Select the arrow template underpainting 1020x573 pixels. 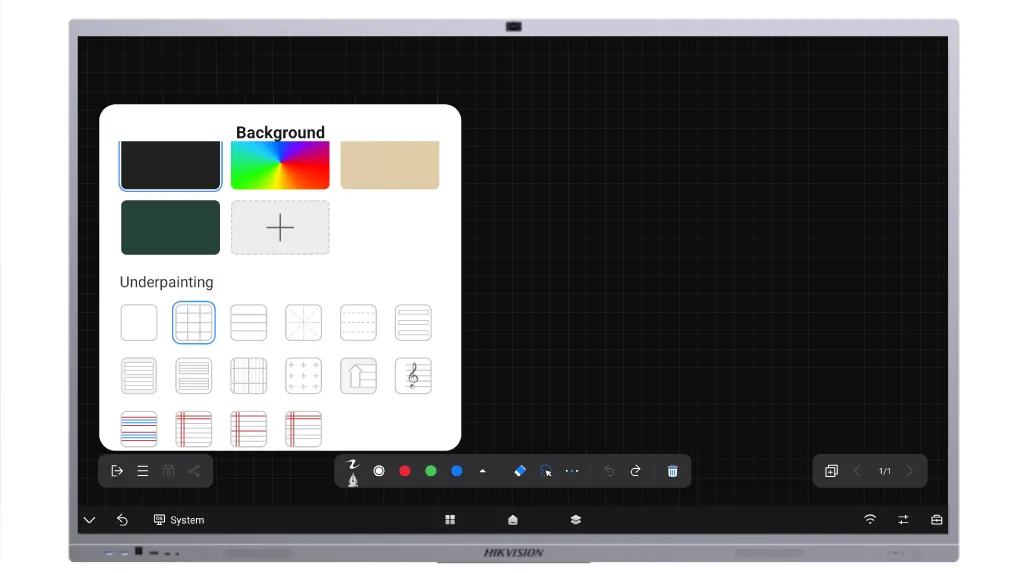pos(358,376)
